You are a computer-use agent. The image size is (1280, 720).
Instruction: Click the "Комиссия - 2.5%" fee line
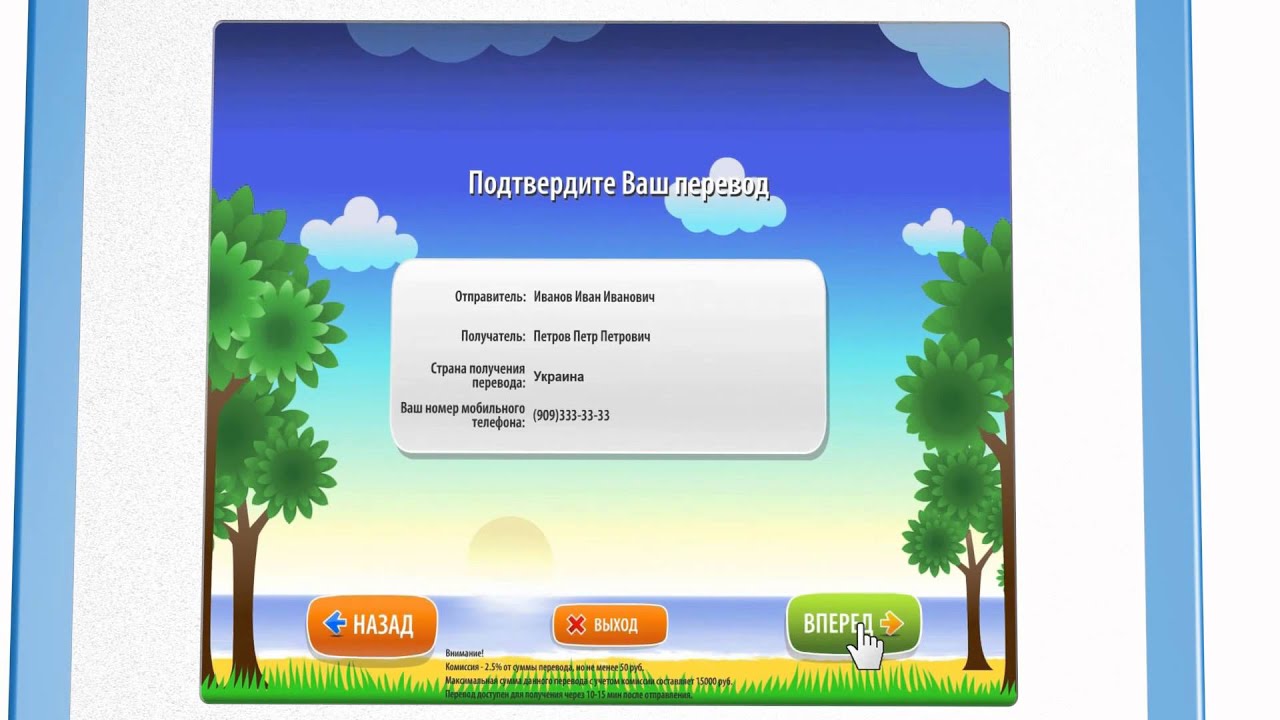[544, 666]
